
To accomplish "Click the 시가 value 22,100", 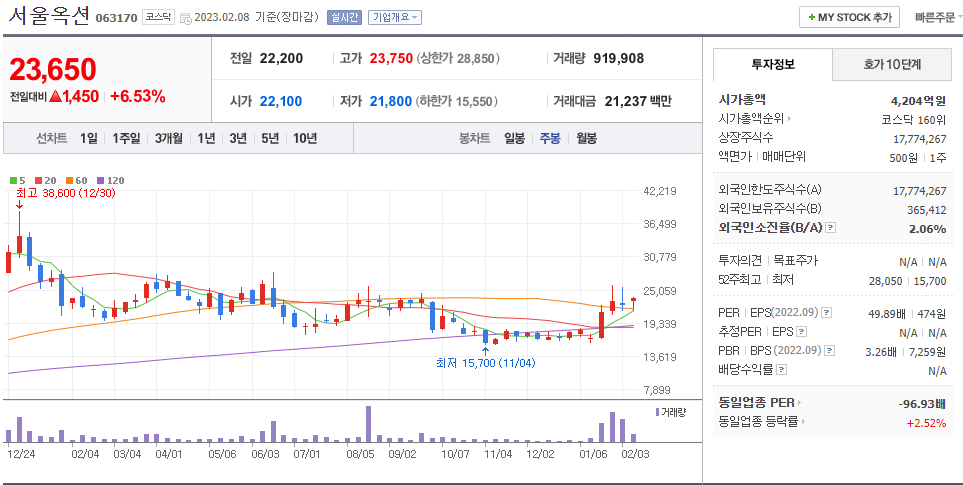I will 281,101.
